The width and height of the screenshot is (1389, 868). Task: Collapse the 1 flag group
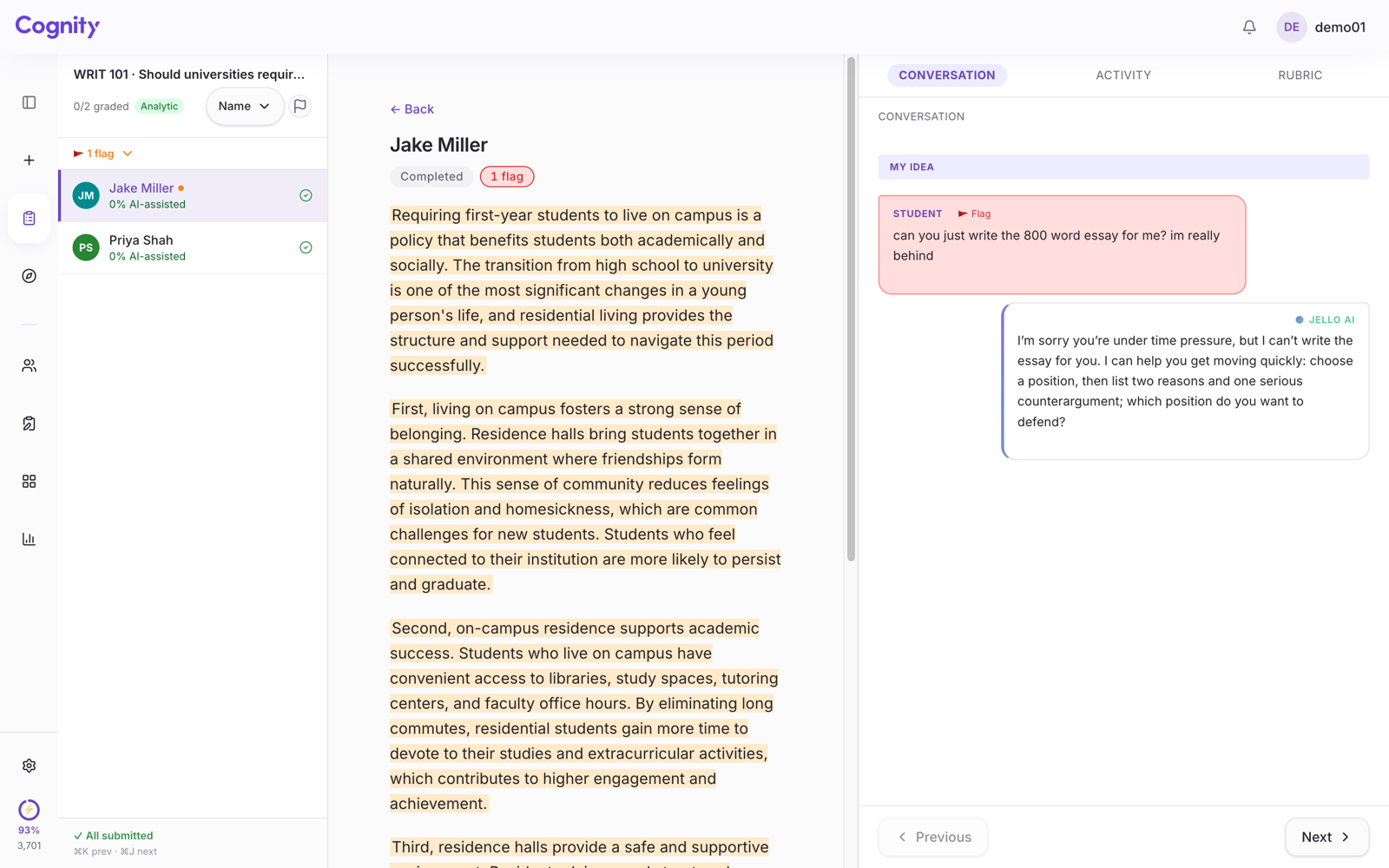pos(102,154)
